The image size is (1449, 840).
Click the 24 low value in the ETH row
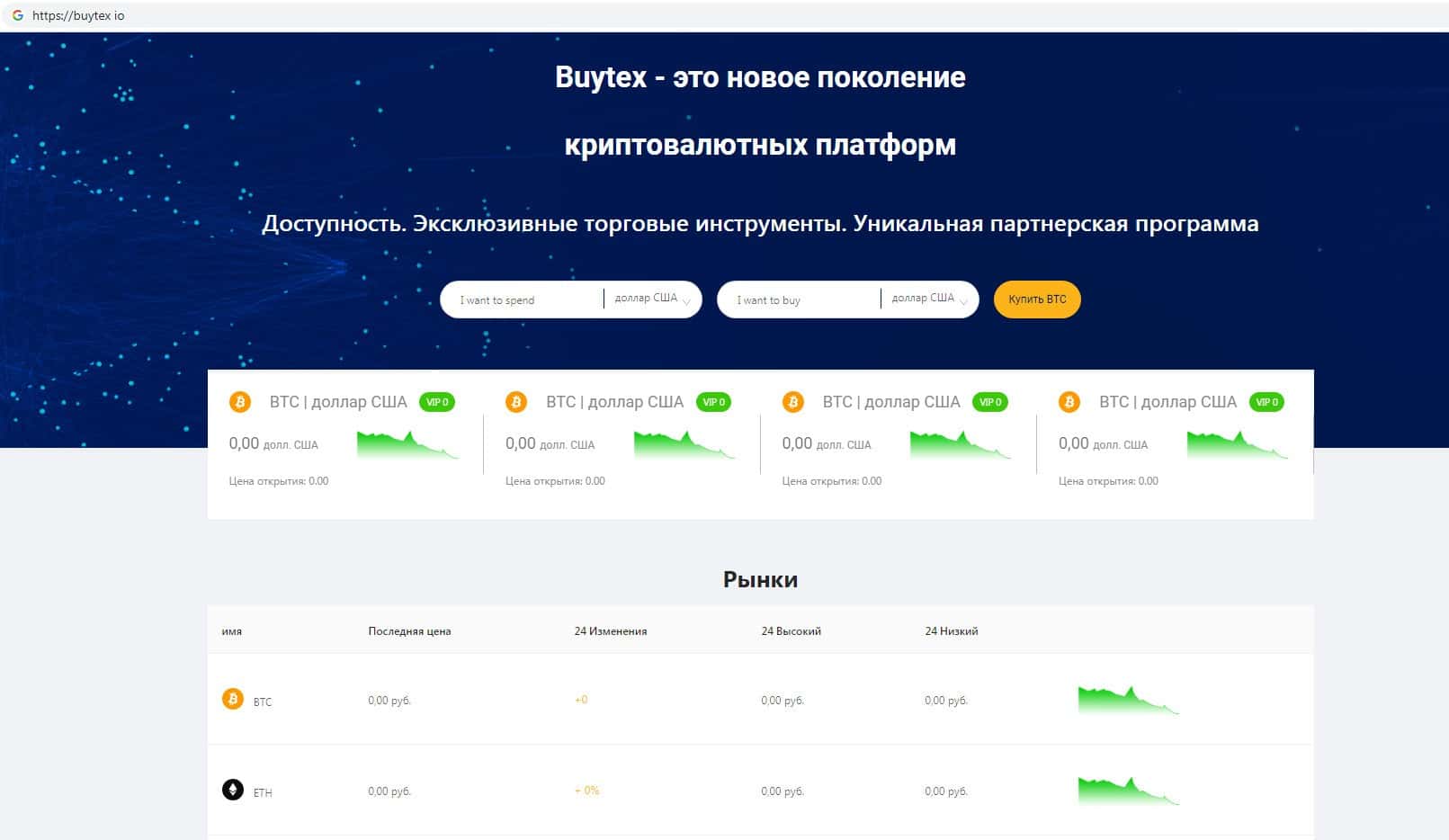[946, 791]
